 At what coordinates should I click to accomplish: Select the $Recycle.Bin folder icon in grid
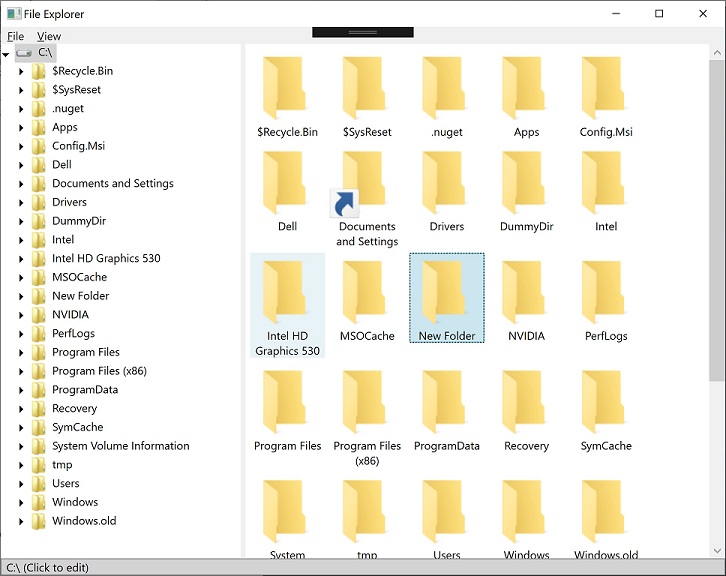click(x=287, y=90)
